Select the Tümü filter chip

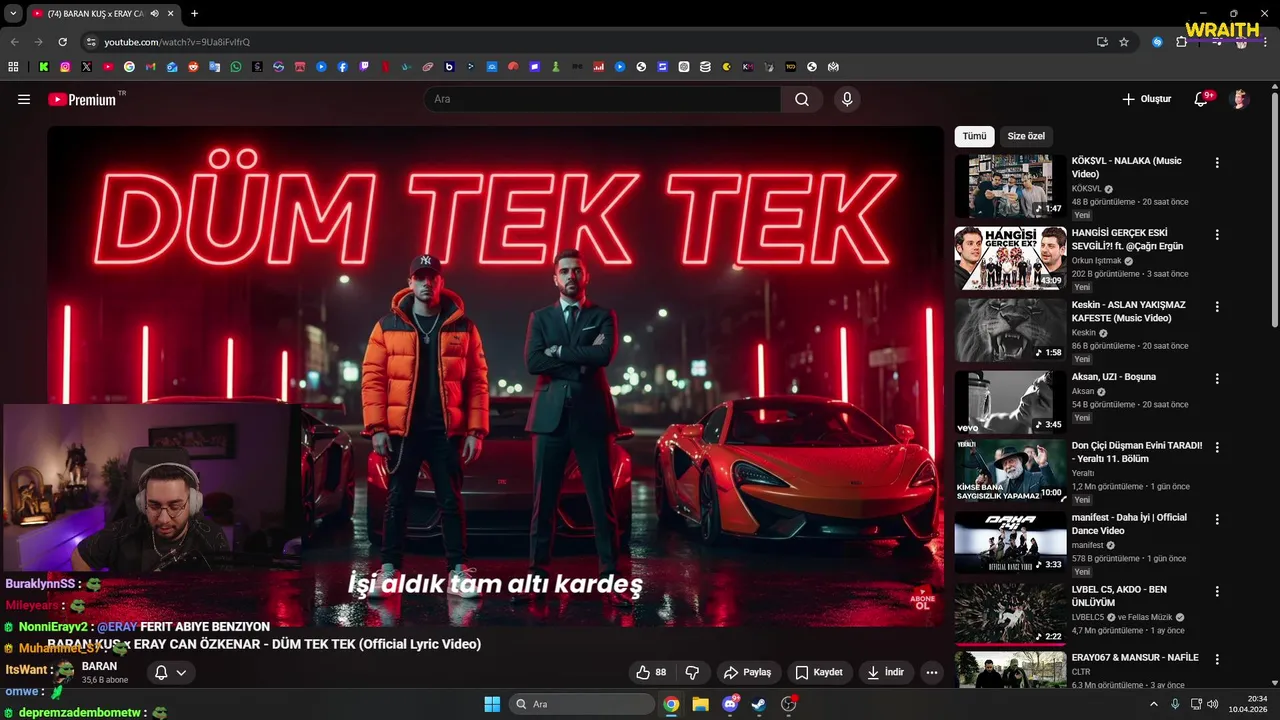pos(974,136)
